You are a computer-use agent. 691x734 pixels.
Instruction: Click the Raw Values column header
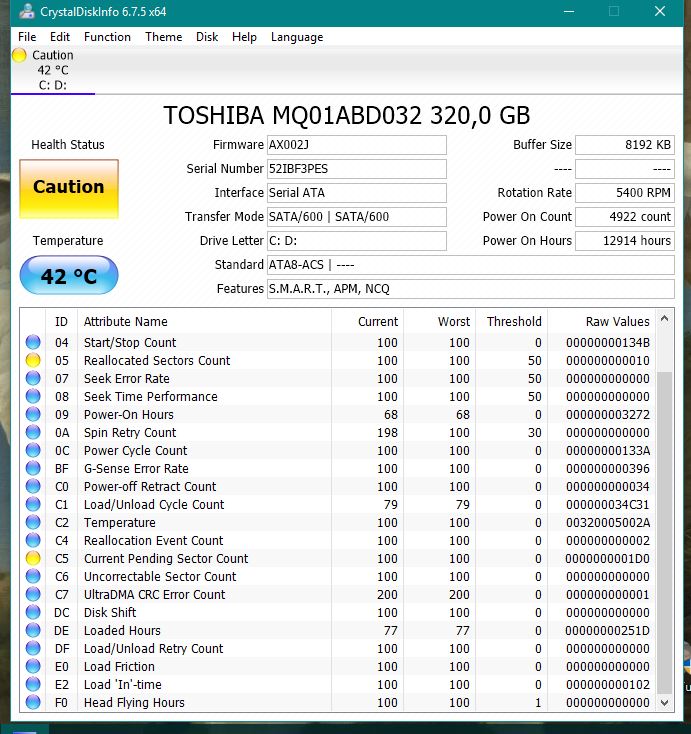602,322
